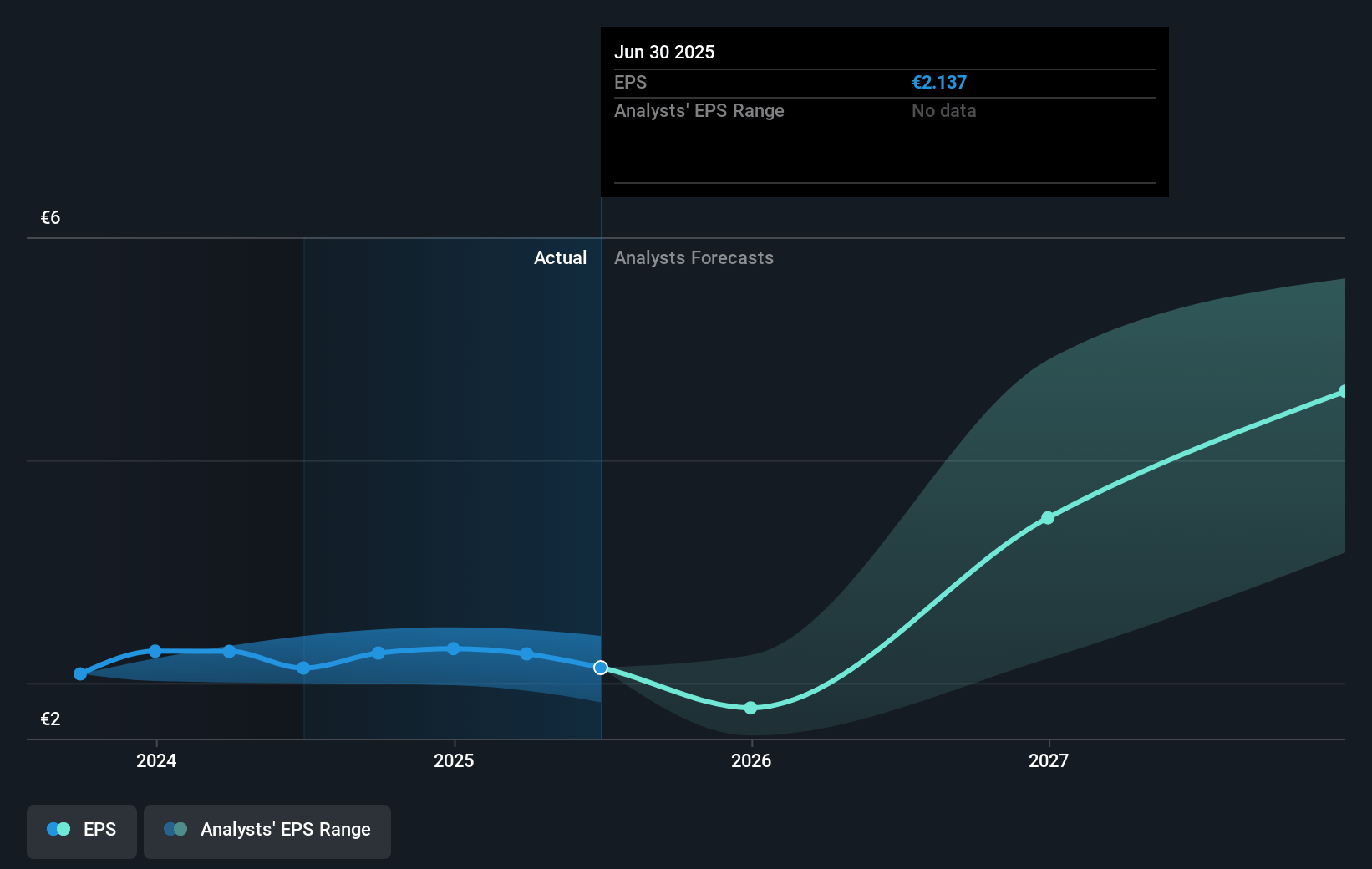Click the 'No data' tooltip value
Viewport: 1372px width, 869px height.
click(x=944, y=111)
